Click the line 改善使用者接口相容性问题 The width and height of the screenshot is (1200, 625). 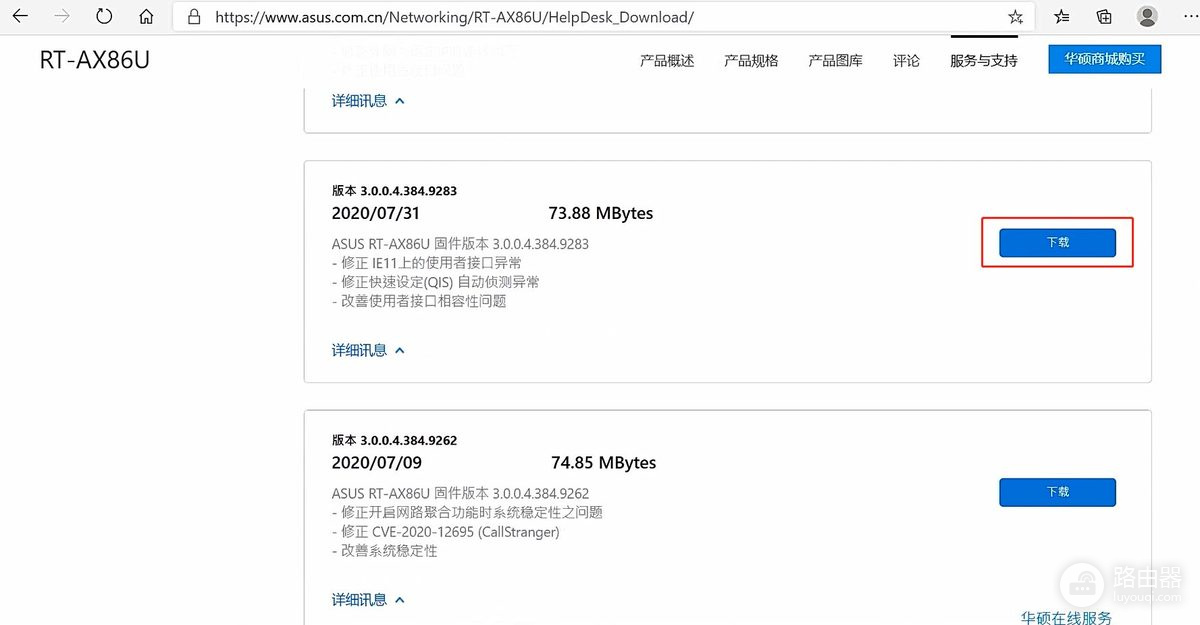419,301
